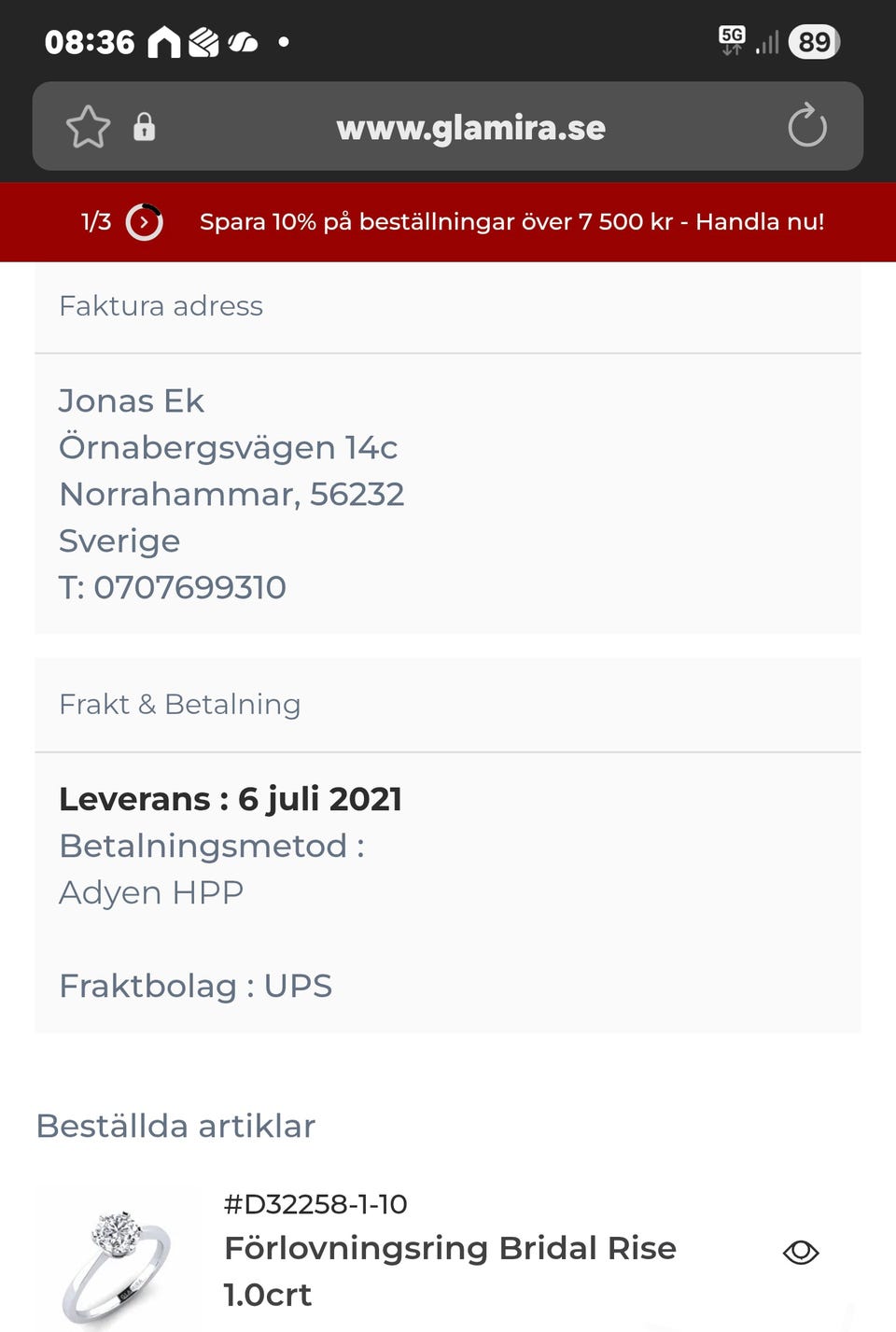Tap the home icon in status bar
The height and width of the screenshot is (1332, 896).
164,42
